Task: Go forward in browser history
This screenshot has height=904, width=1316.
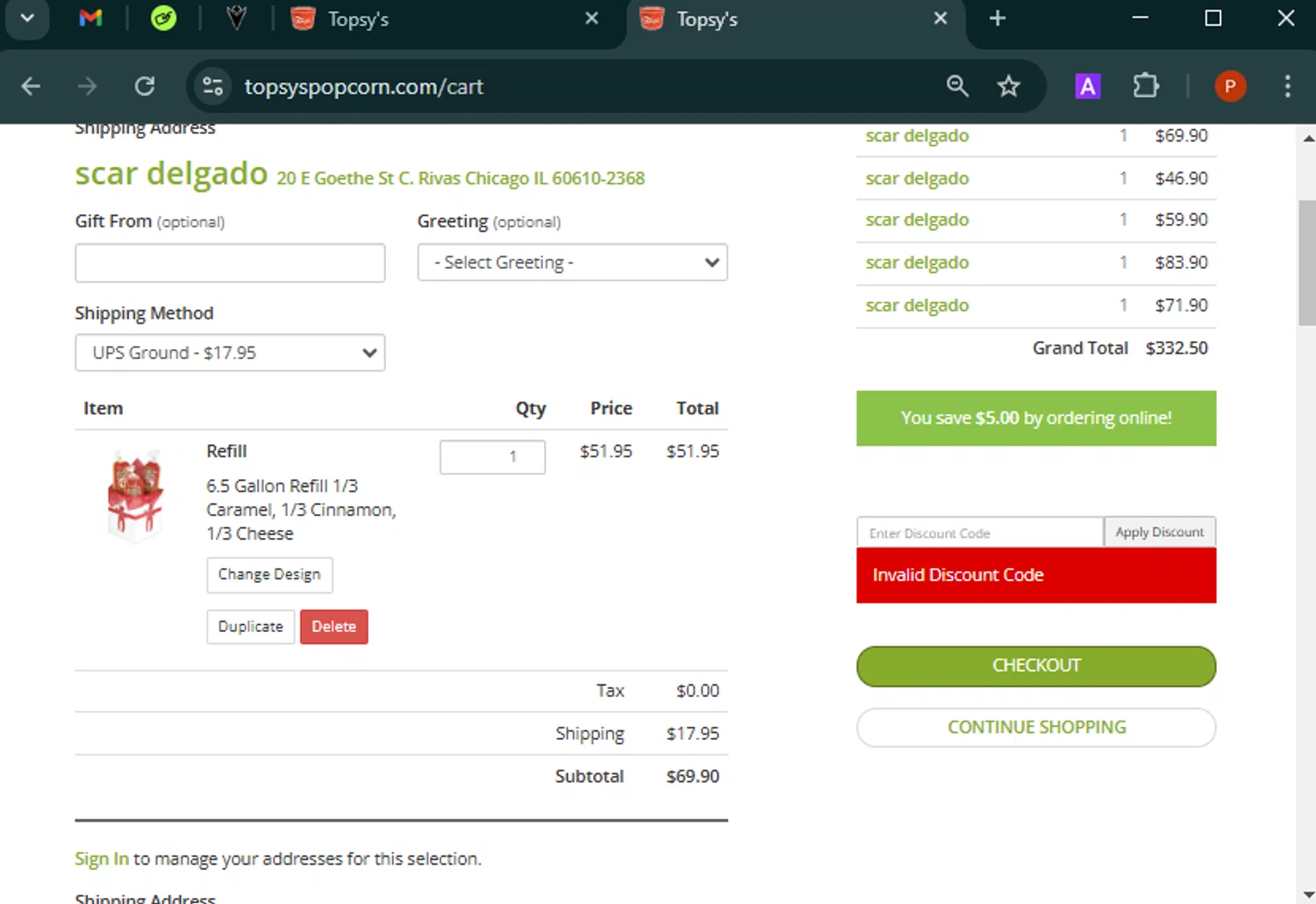Action: coord(87,86)
